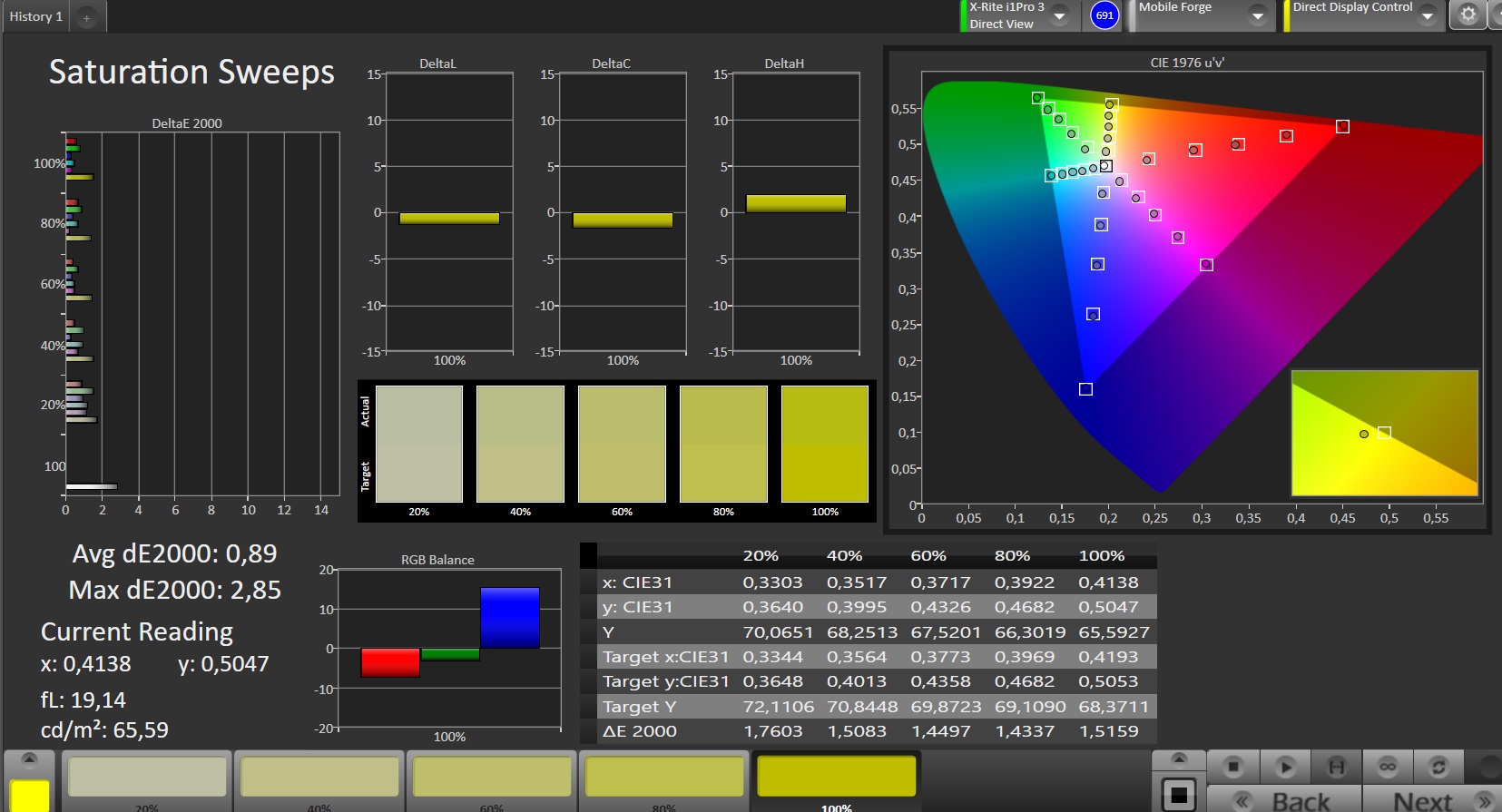The height and width of the screenshot is (812, 1502).
Task: Click the large black square stop icon
Action: coord(1179,796)
